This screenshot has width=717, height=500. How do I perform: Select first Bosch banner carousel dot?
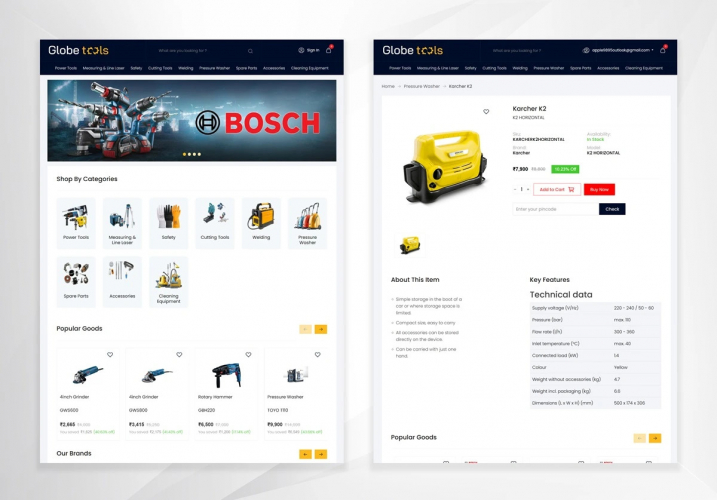(184, 154)
